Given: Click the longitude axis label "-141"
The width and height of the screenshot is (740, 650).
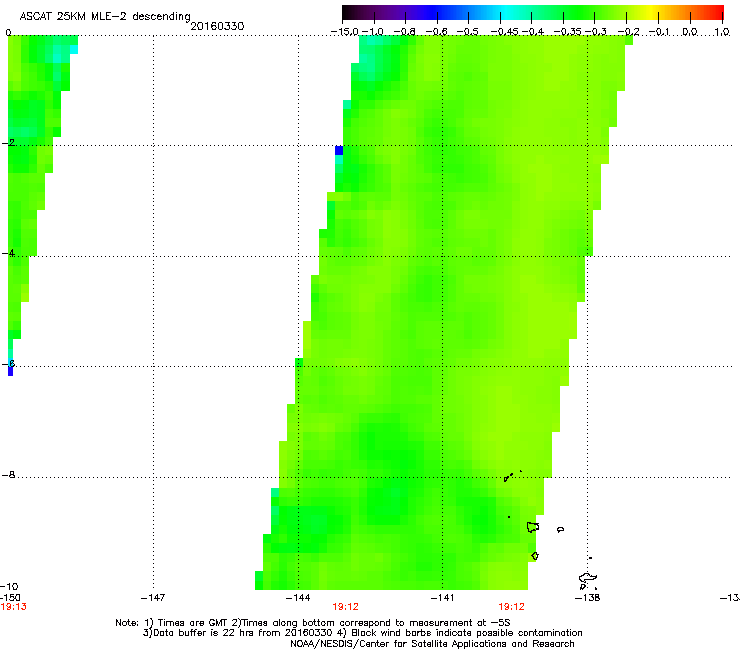Looking at the screenshot, I should pyautogui.click(x=442, y=598).
